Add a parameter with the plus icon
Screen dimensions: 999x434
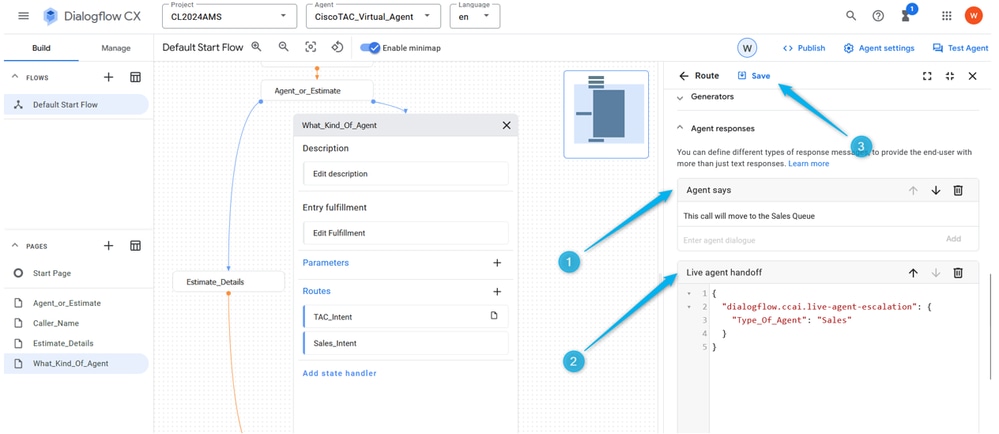[498, 263]
